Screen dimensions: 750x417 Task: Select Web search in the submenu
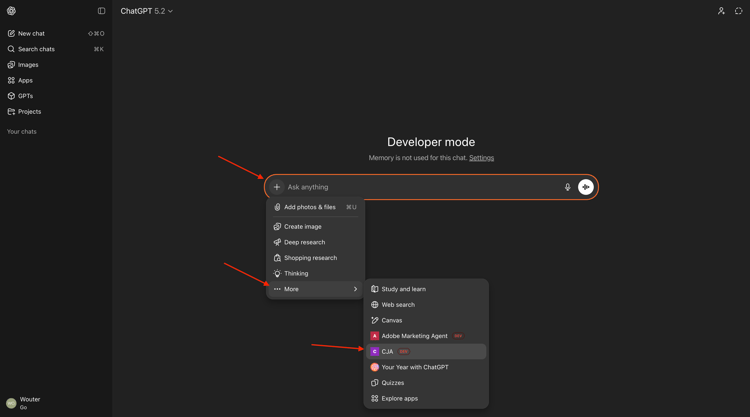426,305
